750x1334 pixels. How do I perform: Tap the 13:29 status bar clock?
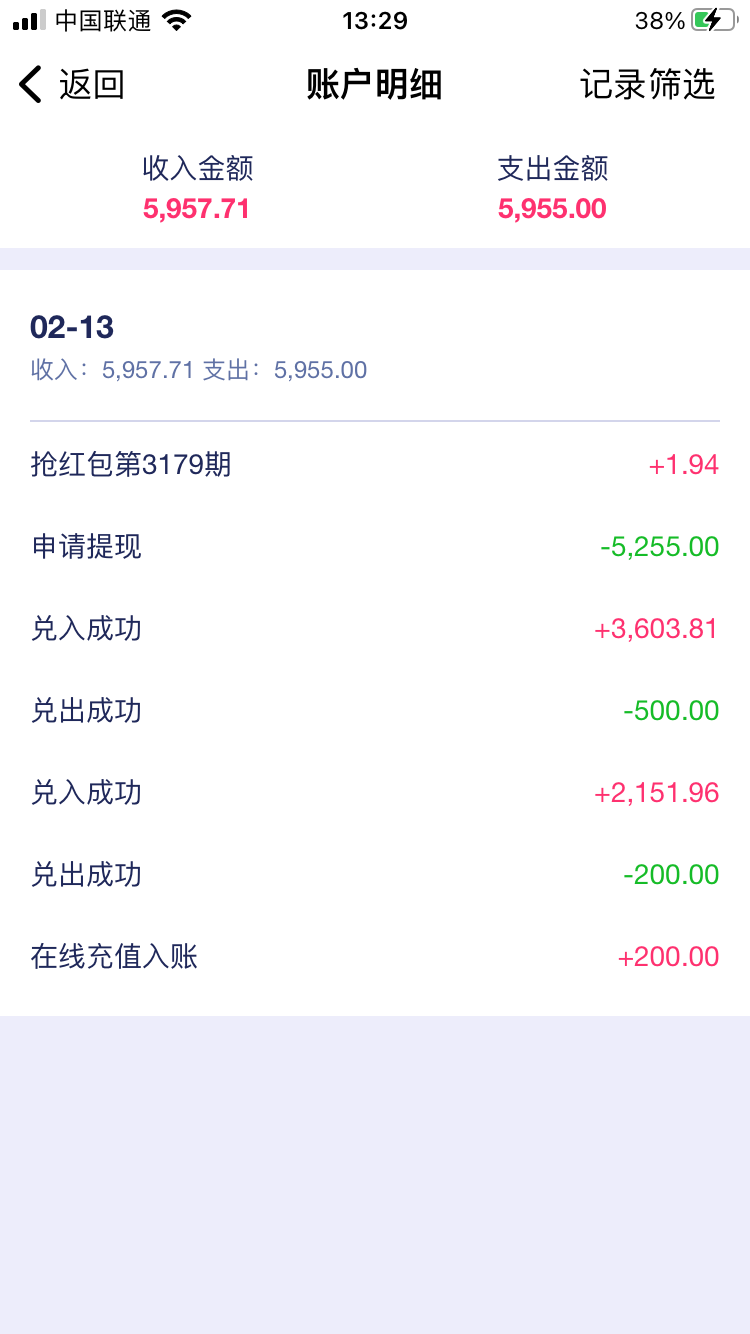pyautogui.click(x=374, y=20)
